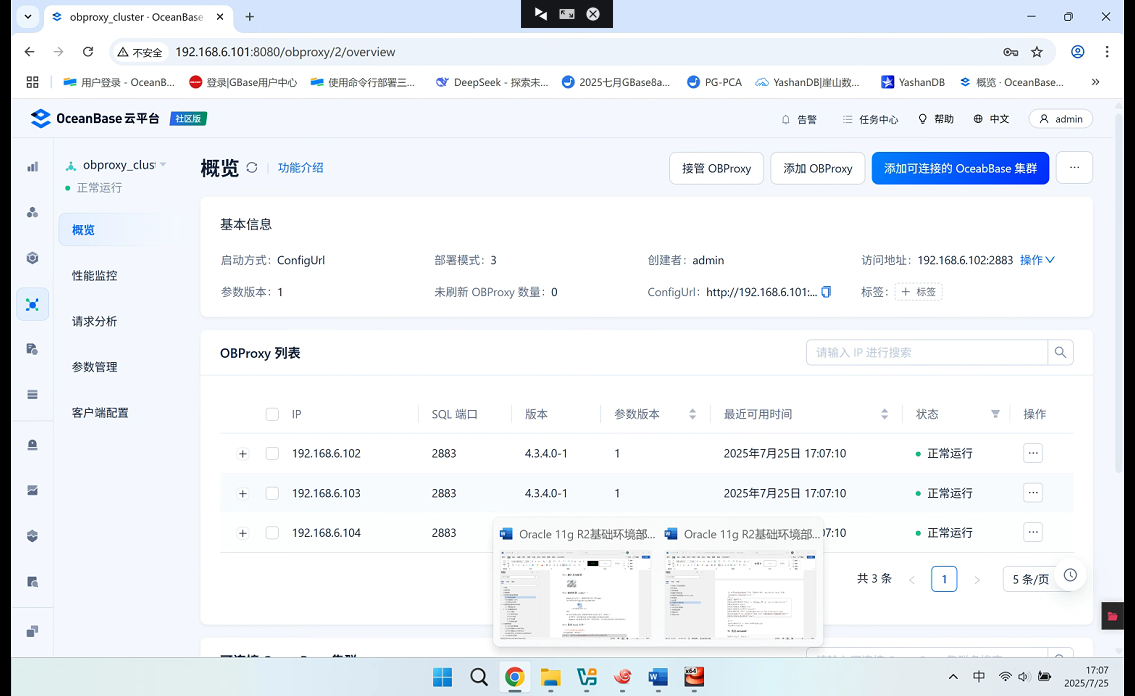Click 添加可连接的 OceanBase 集群 button
Image resolution: width=1135 pixels, height=696 pixels.
point(960,169)
